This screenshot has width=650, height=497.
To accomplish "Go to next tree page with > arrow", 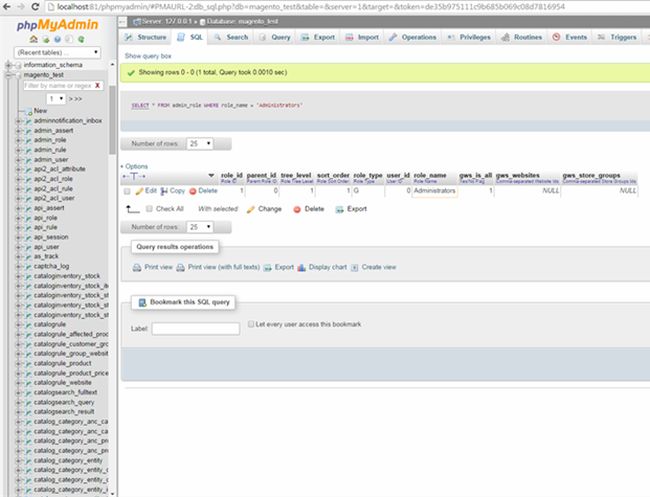I will point(70,99).
